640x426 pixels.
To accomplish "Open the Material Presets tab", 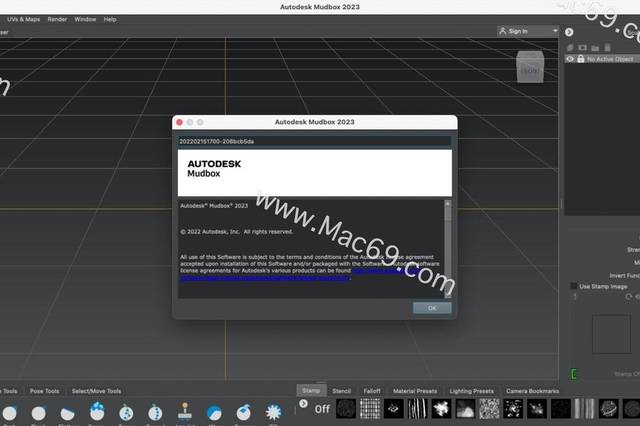I will pyautogui.click(x=415, y=391).
